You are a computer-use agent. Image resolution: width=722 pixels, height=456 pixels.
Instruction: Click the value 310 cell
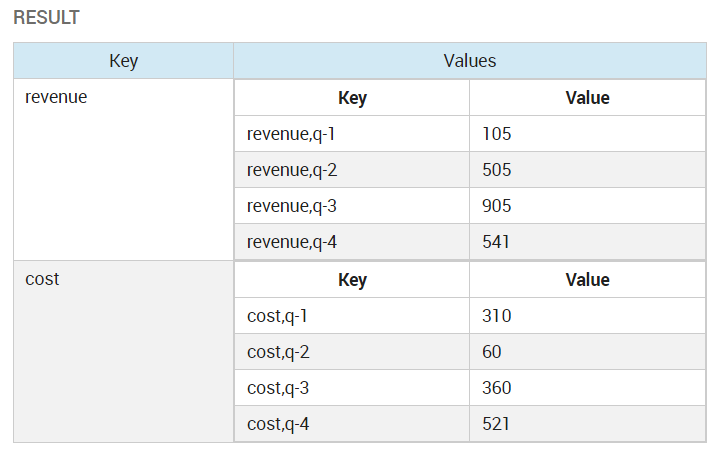click(587, 316)
